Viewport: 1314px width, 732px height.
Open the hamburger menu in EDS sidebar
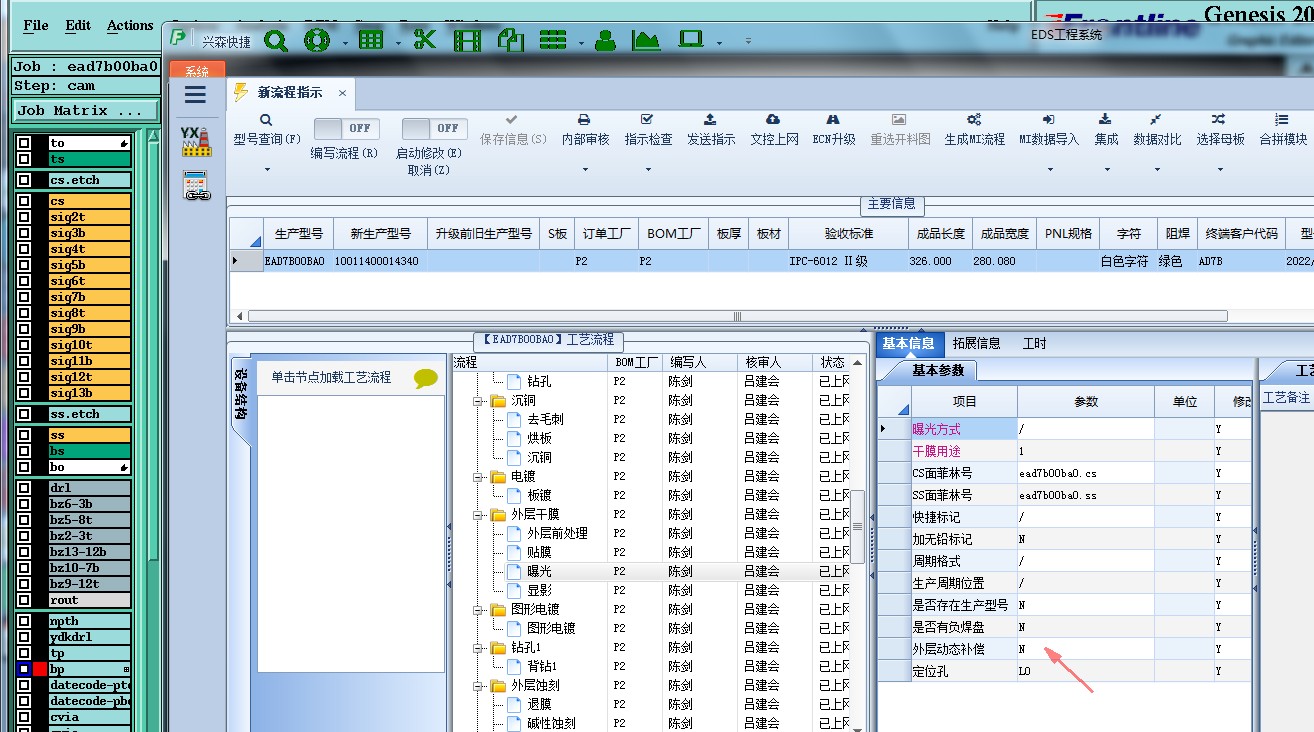coord(196,95)
